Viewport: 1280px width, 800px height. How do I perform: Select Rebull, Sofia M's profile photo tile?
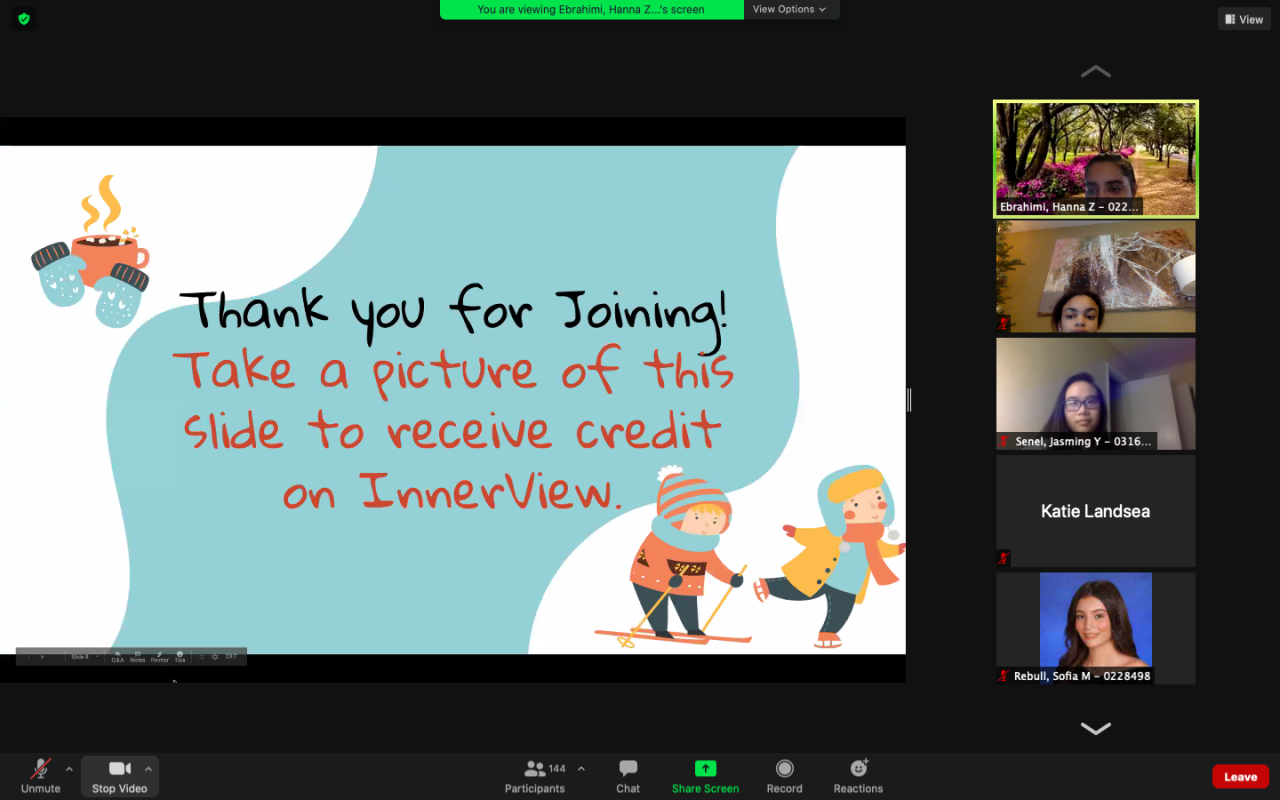click(x=1096, y=628)
